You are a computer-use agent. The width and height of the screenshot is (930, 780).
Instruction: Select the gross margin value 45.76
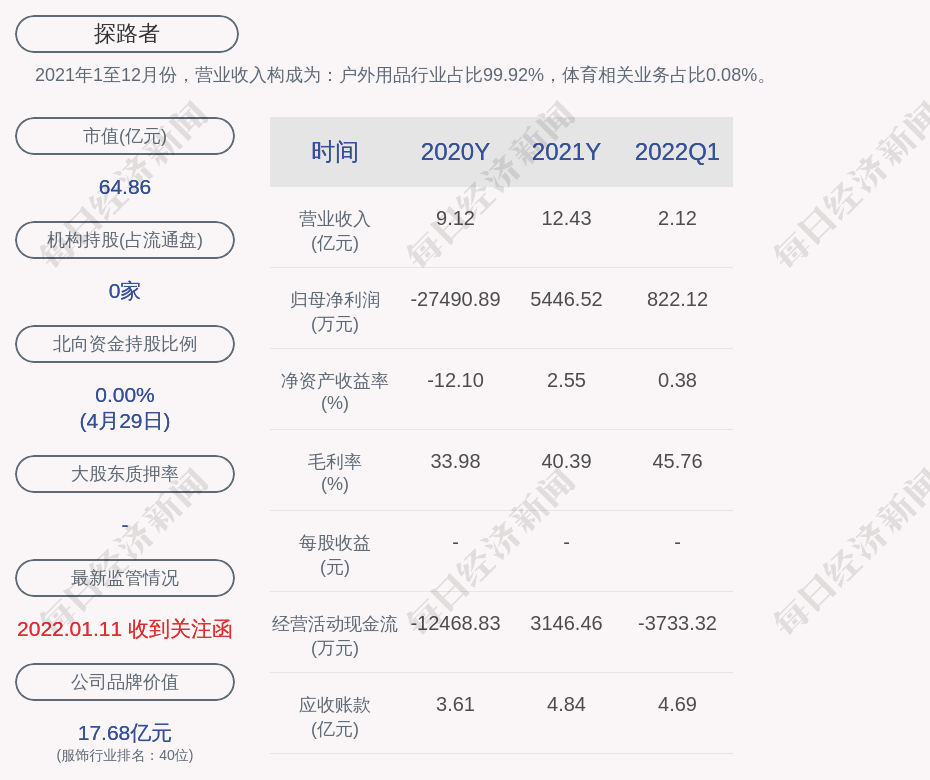tap(677, 461)
